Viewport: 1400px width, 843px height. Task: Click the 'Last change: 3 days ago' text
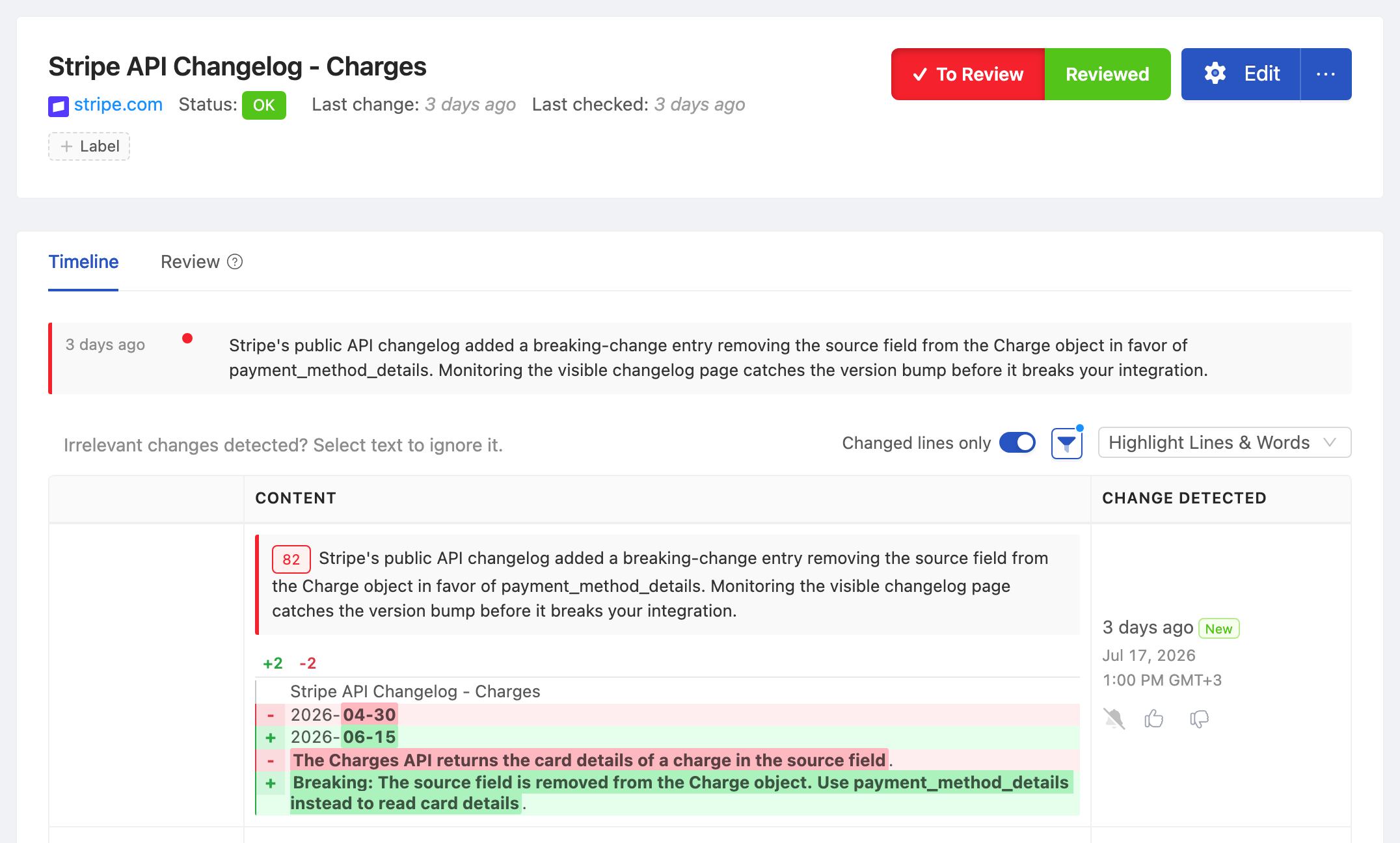click(414, 105)
